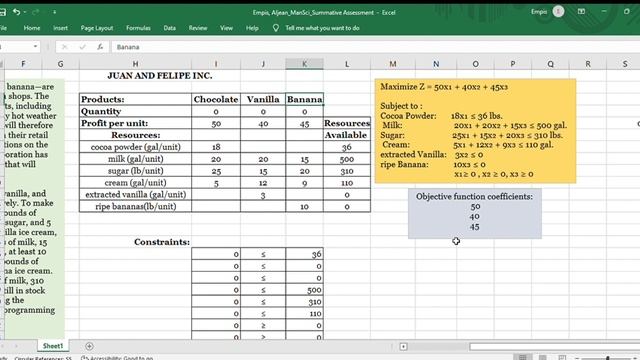640x360 pixels.
Task: Click the Tell me lightbulb icon
Action: click(x=276, y=28)
